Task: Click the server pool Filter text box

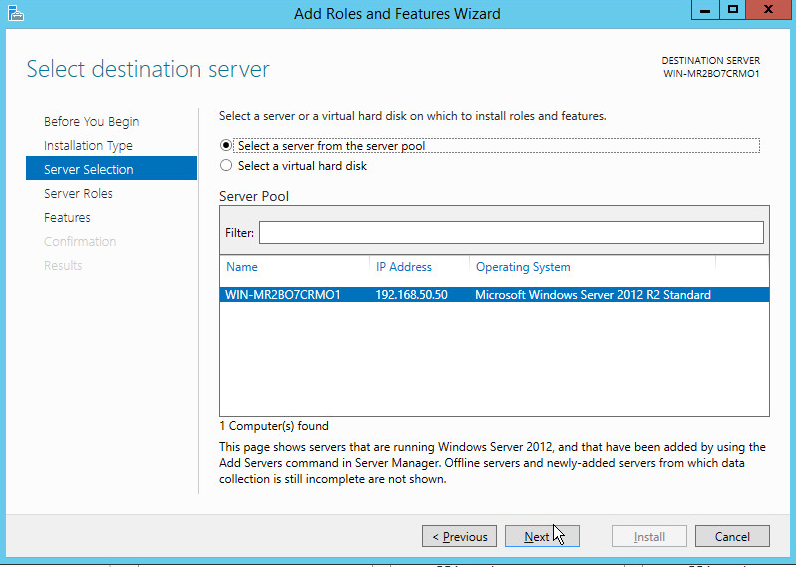Action: (x=511, y=233)
